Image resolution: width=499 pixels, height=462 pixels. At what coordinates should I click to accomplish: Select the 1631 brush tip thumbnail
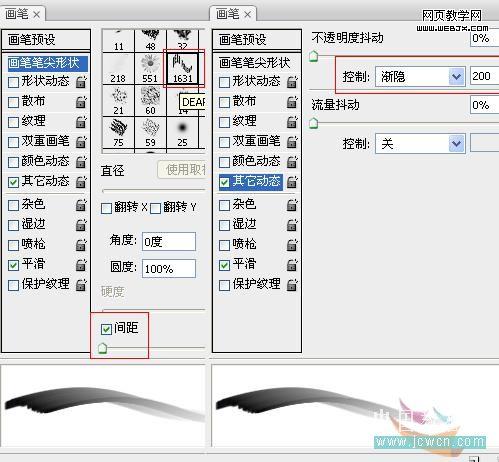click(x=182, y=69)
